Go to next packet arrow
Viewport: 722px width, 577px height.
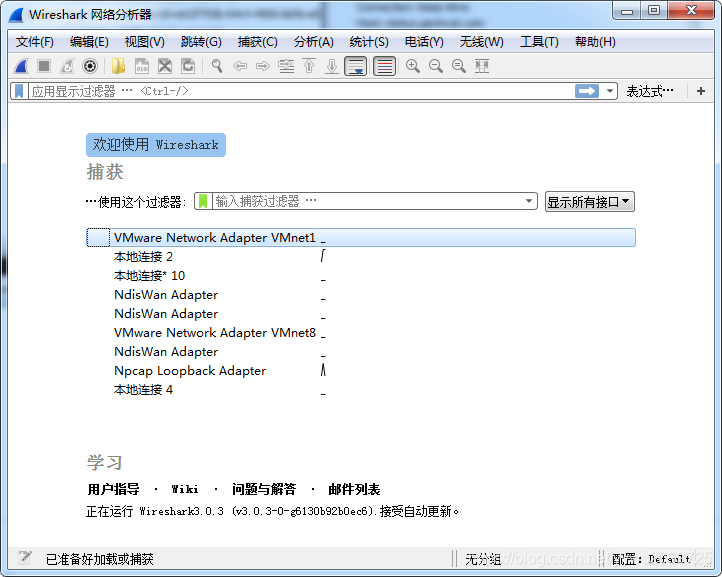coord(262,66)
